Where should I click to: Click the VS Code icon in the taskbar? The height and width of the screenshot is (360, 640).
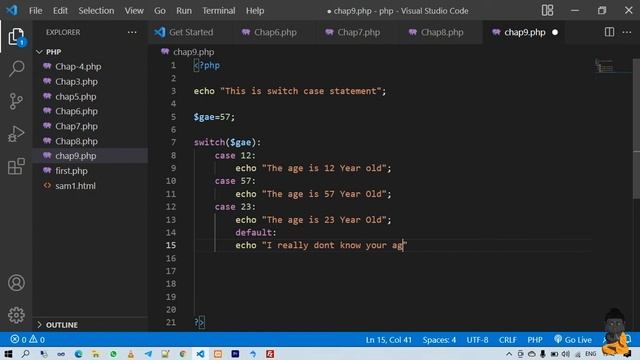point(200,354)
